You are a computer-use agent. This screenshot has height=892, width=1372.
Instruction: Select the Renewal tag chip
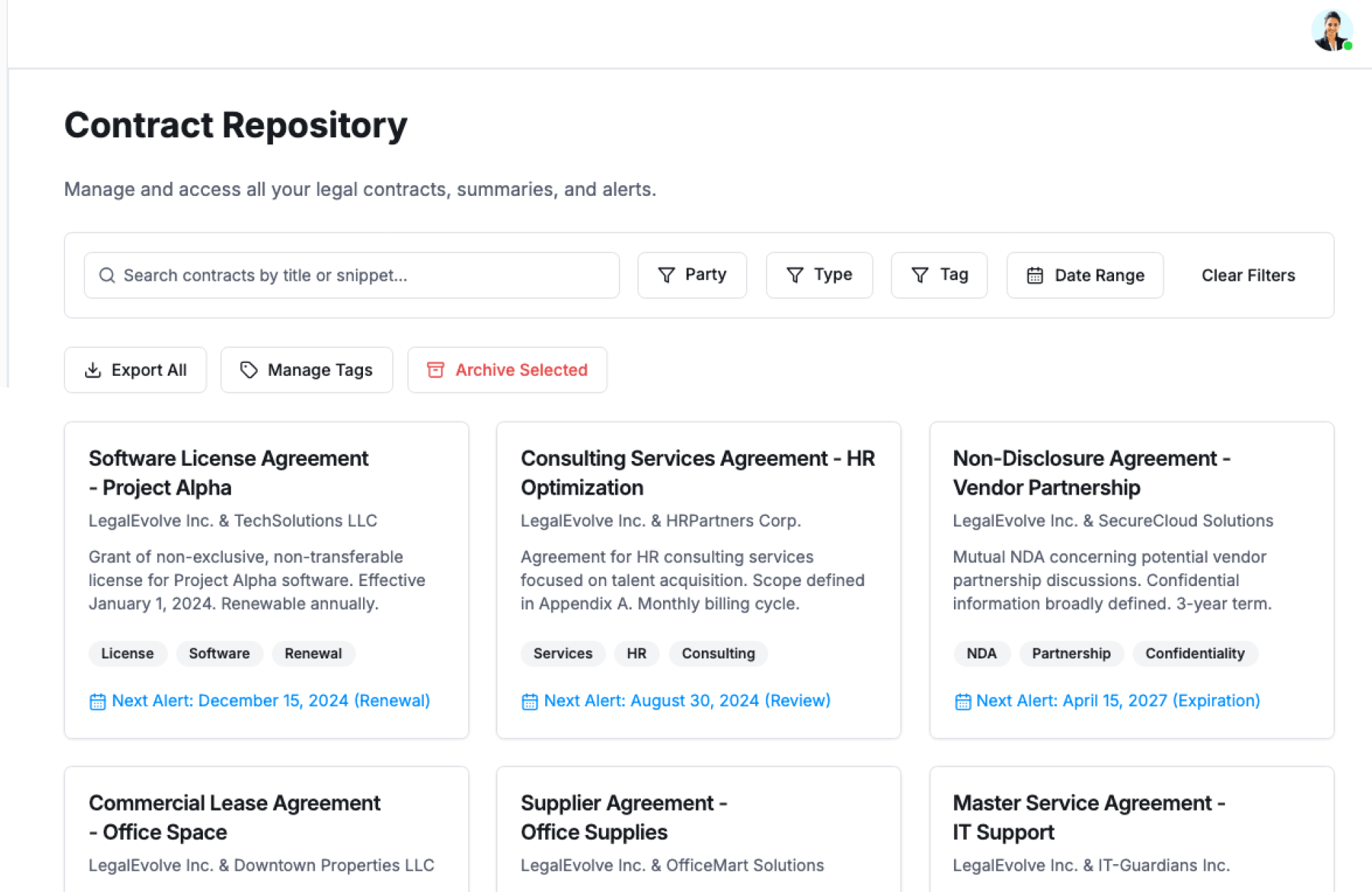coord(313,653)
